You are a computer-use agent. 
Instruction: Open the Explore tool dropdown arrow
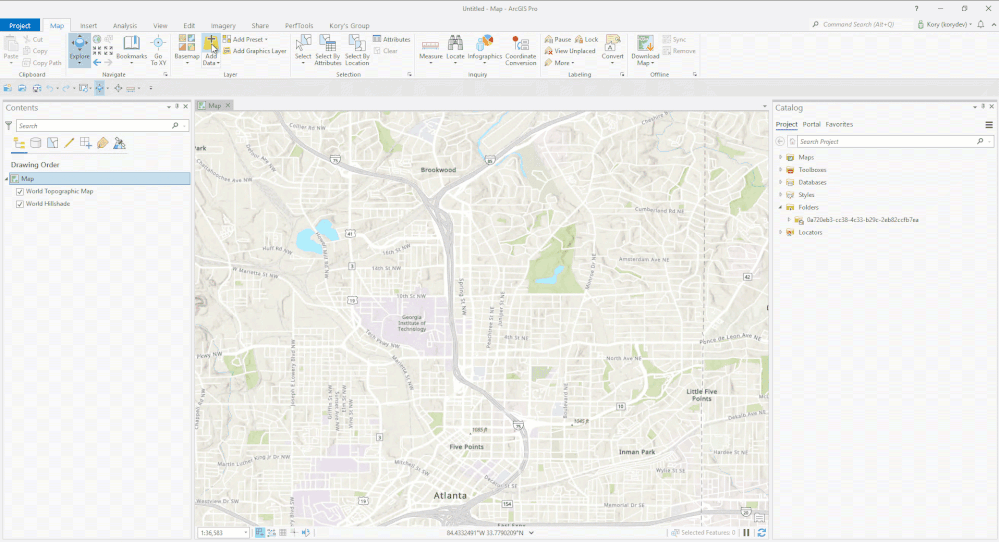point(79,64)
